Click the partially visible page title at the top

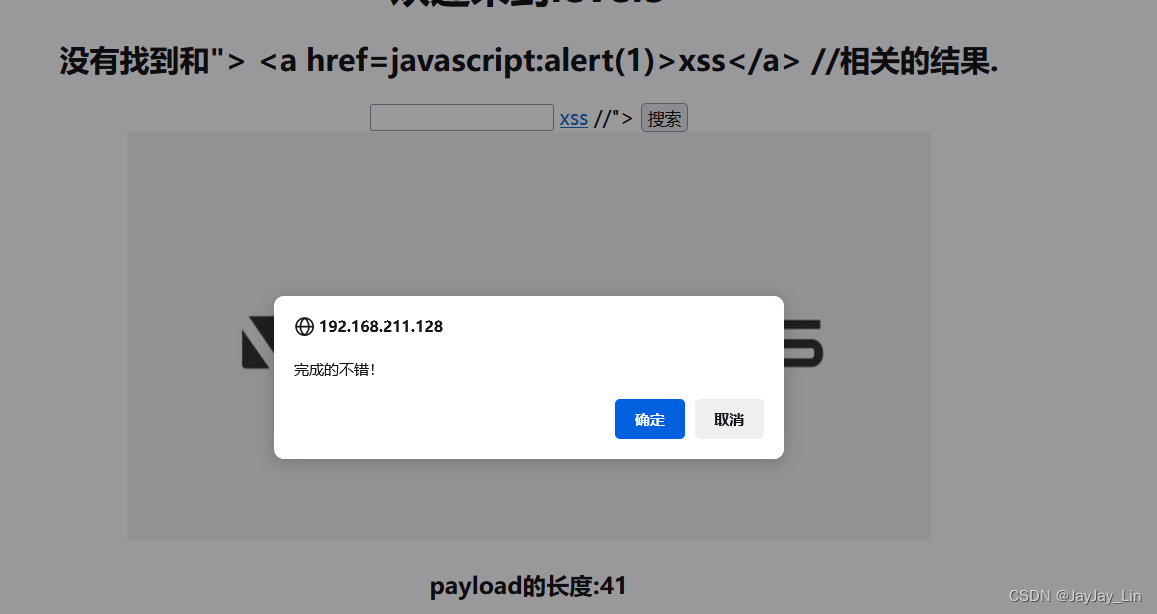point(526,4)
